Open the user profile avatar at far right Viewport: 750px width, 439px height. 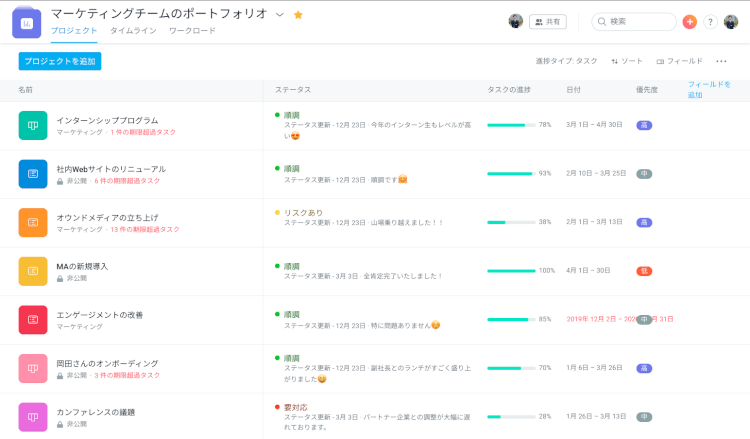coord(731,22)
